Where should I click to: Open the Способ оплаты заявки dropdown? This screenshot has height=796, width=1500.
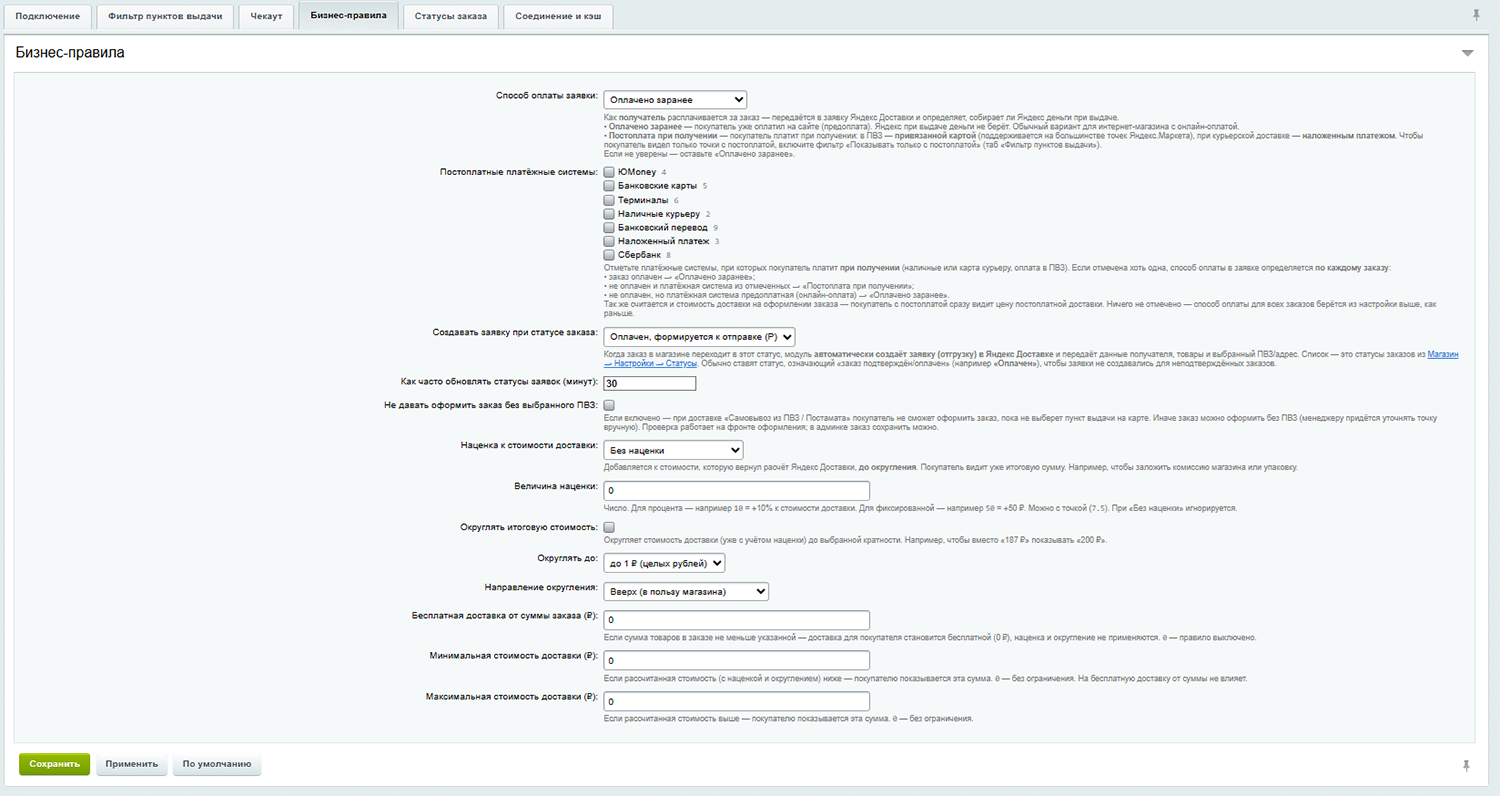tap(675, 99)
